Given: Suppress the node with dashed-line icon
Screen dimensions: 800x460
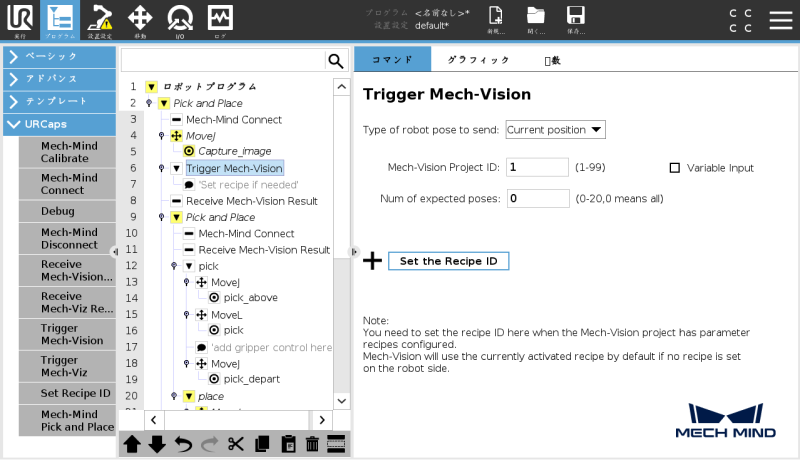Looking at the screenshot, I should pos(336,444).
